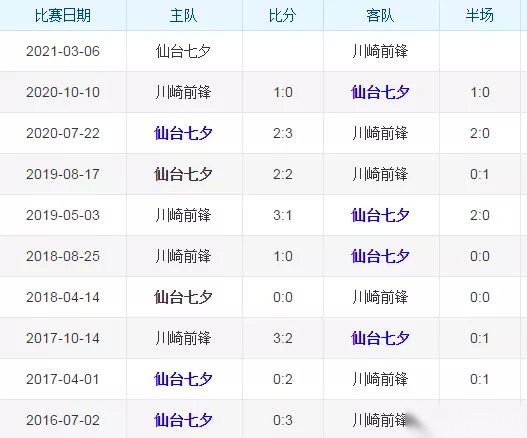Open away team 仙台七夕 in the 2018-08-25 row

[380, 256]
